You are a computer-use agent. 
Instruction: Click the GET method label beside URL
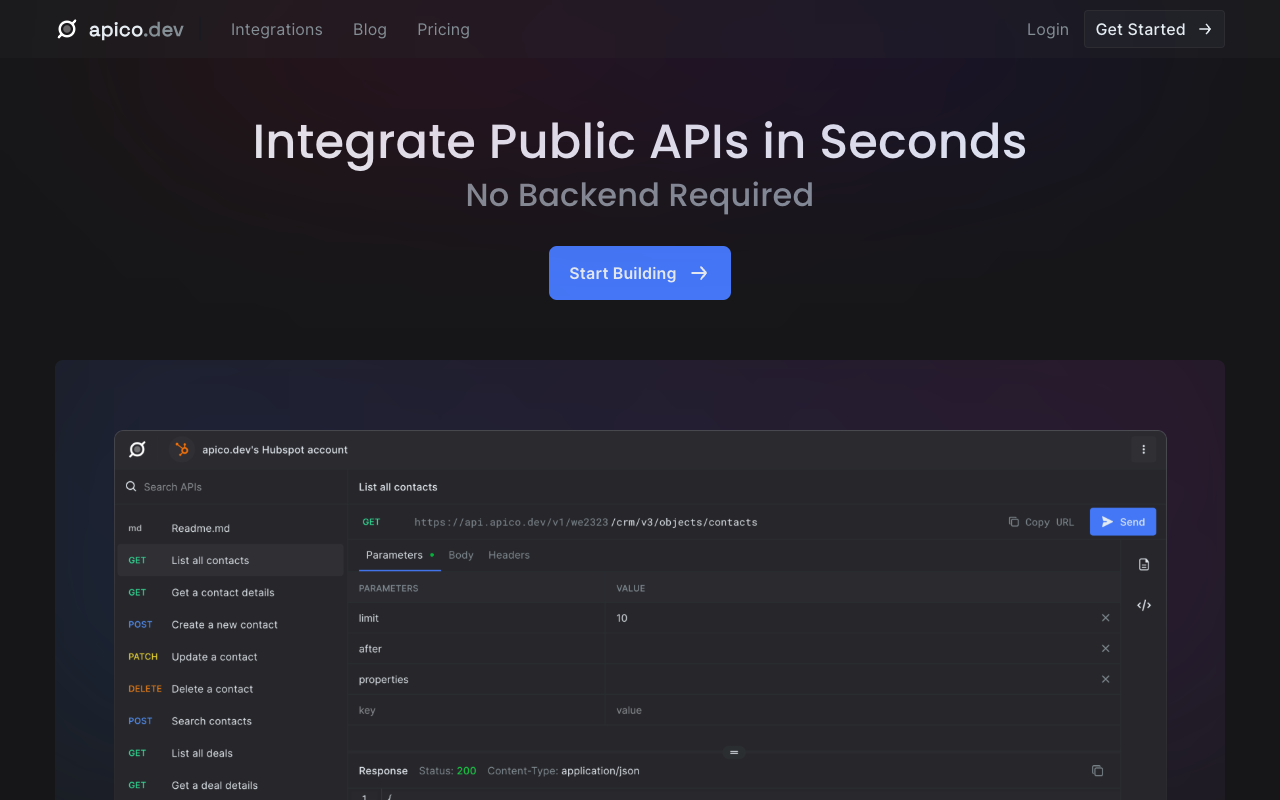click(371, 522)
